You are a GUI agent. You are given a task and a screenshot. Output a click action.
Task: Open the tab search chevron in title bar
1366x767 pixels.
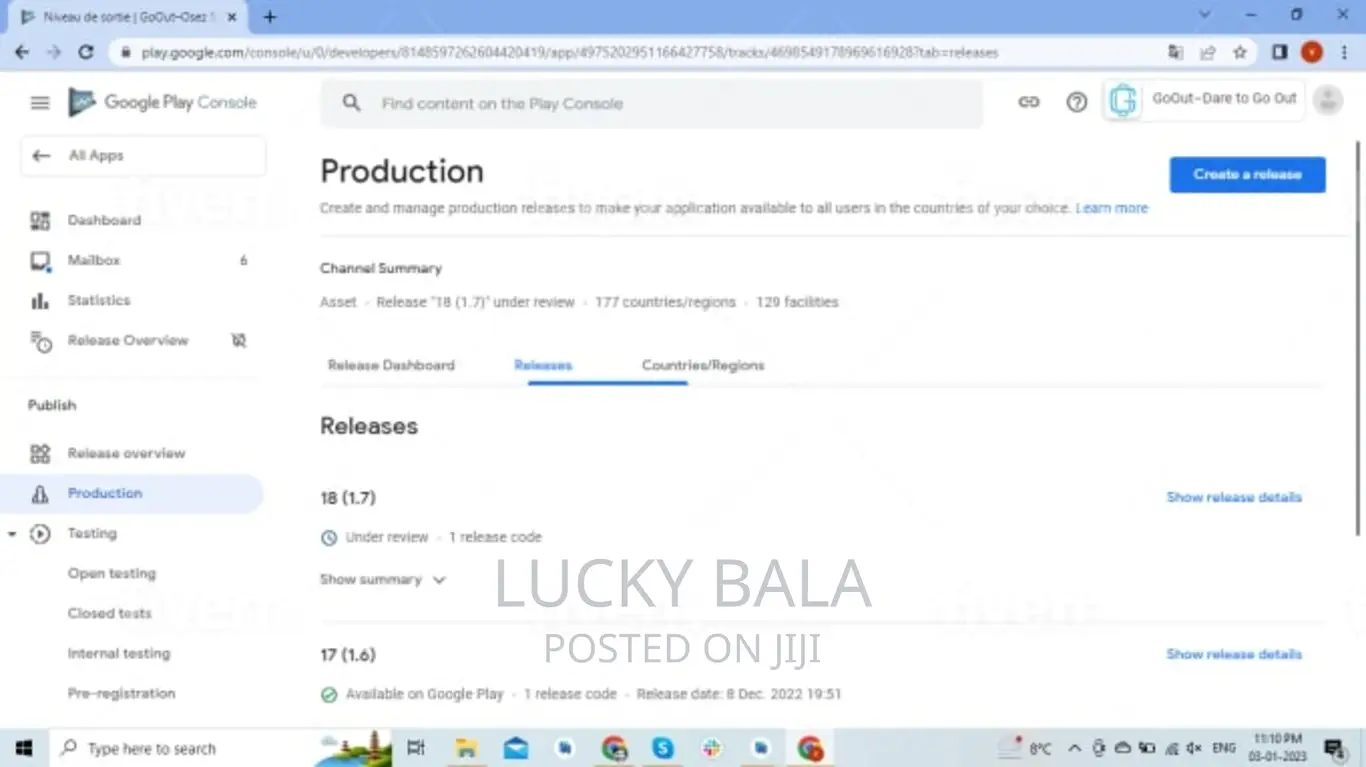coord(1205,15)
